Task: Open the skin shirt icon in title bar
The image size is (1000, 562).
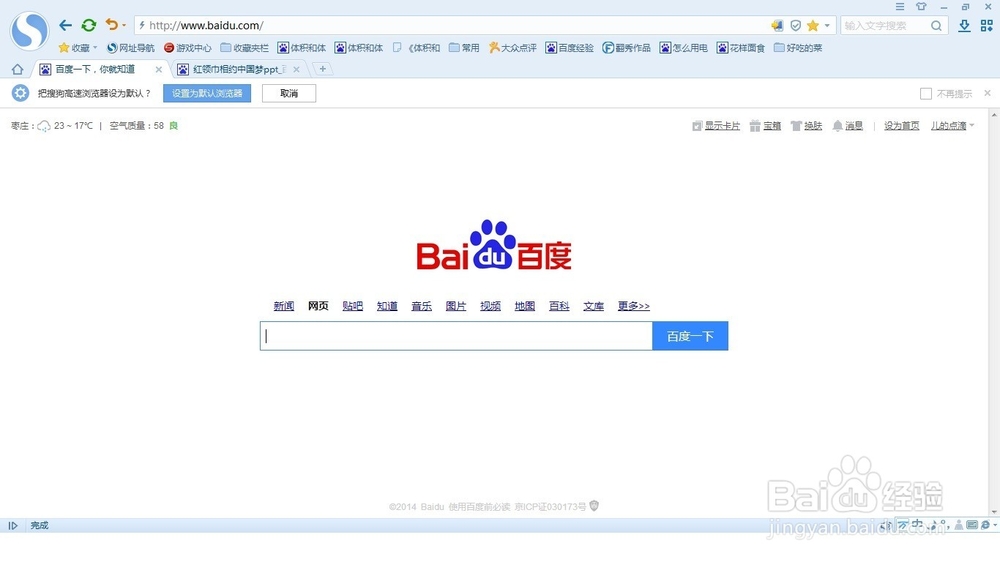Action: pyautogui.click(x=921, y=6)
